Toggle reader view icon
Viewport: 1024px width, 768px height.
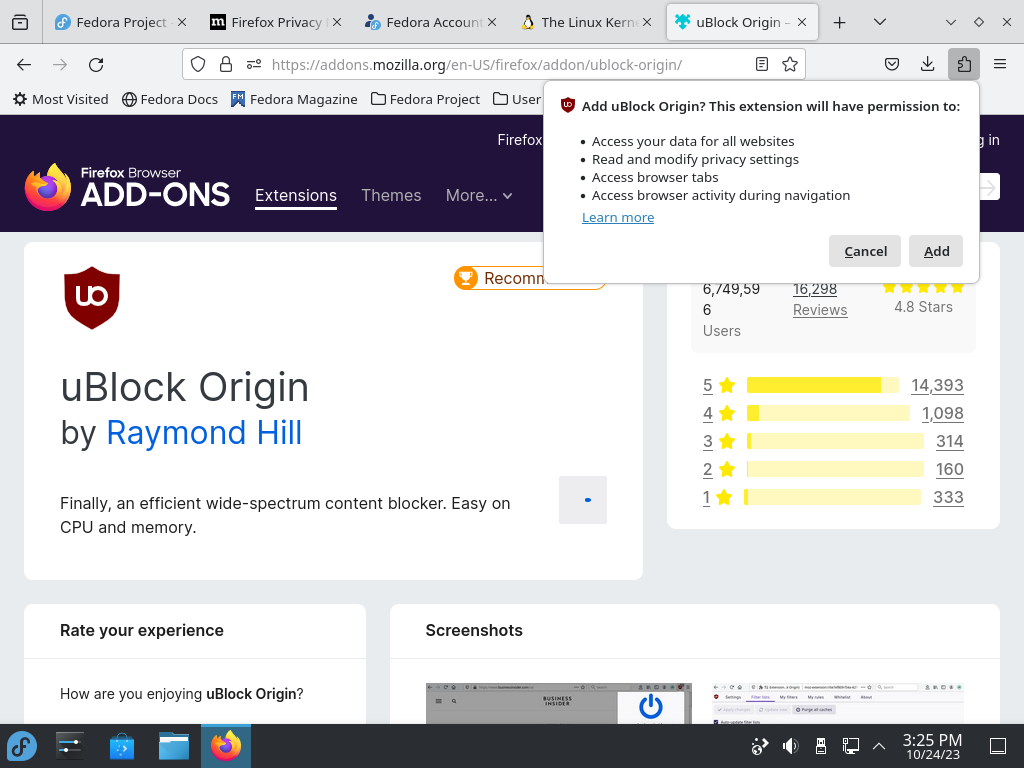click(x=761, y=64)
